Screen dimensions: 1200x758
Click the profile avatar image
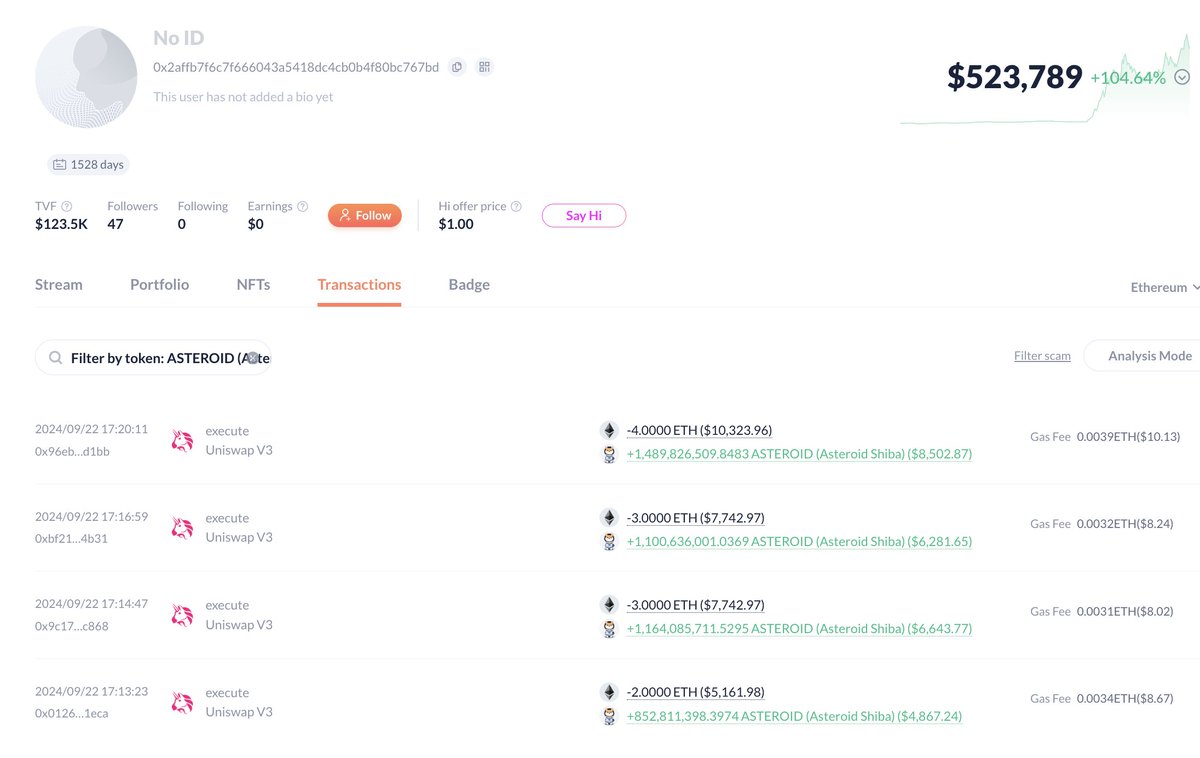[86, 78]
